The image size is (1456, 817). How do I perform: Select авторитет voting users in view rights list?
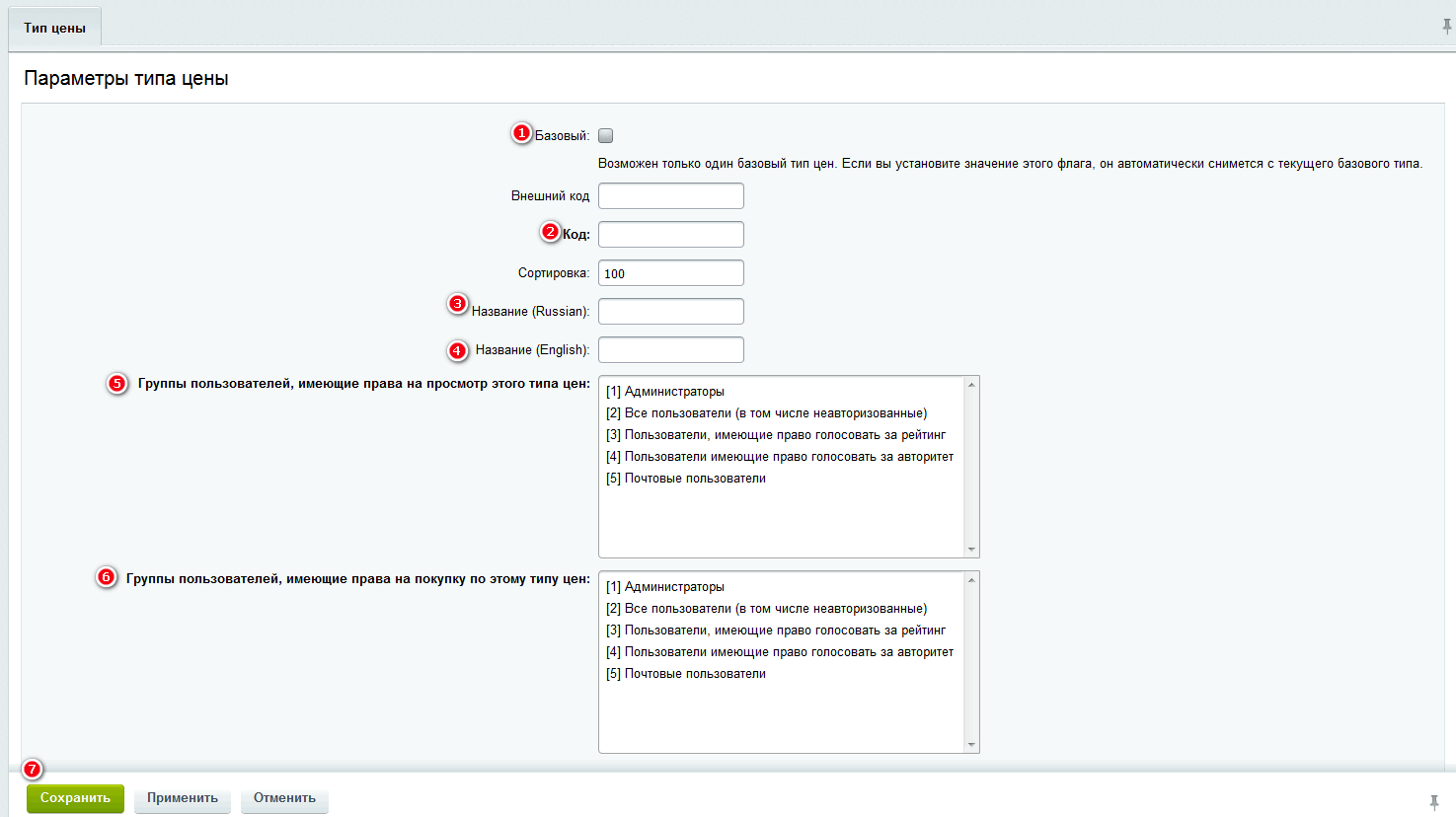pos(783,457)
